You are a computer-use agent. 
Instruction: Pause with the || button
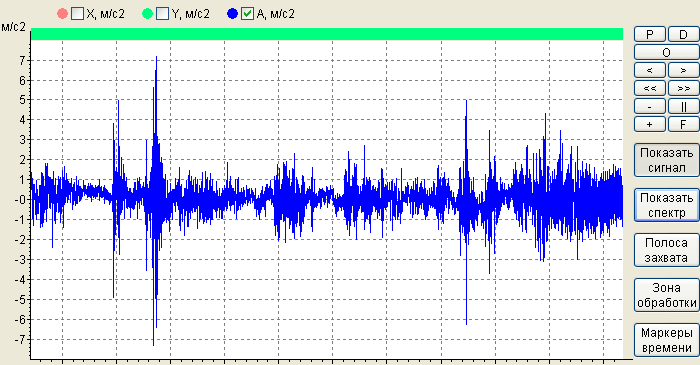click(x=683, y=106)
